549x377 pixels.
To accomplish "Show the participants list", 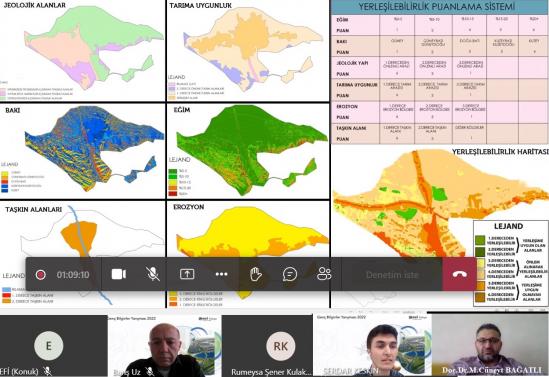I will point(324,274).
